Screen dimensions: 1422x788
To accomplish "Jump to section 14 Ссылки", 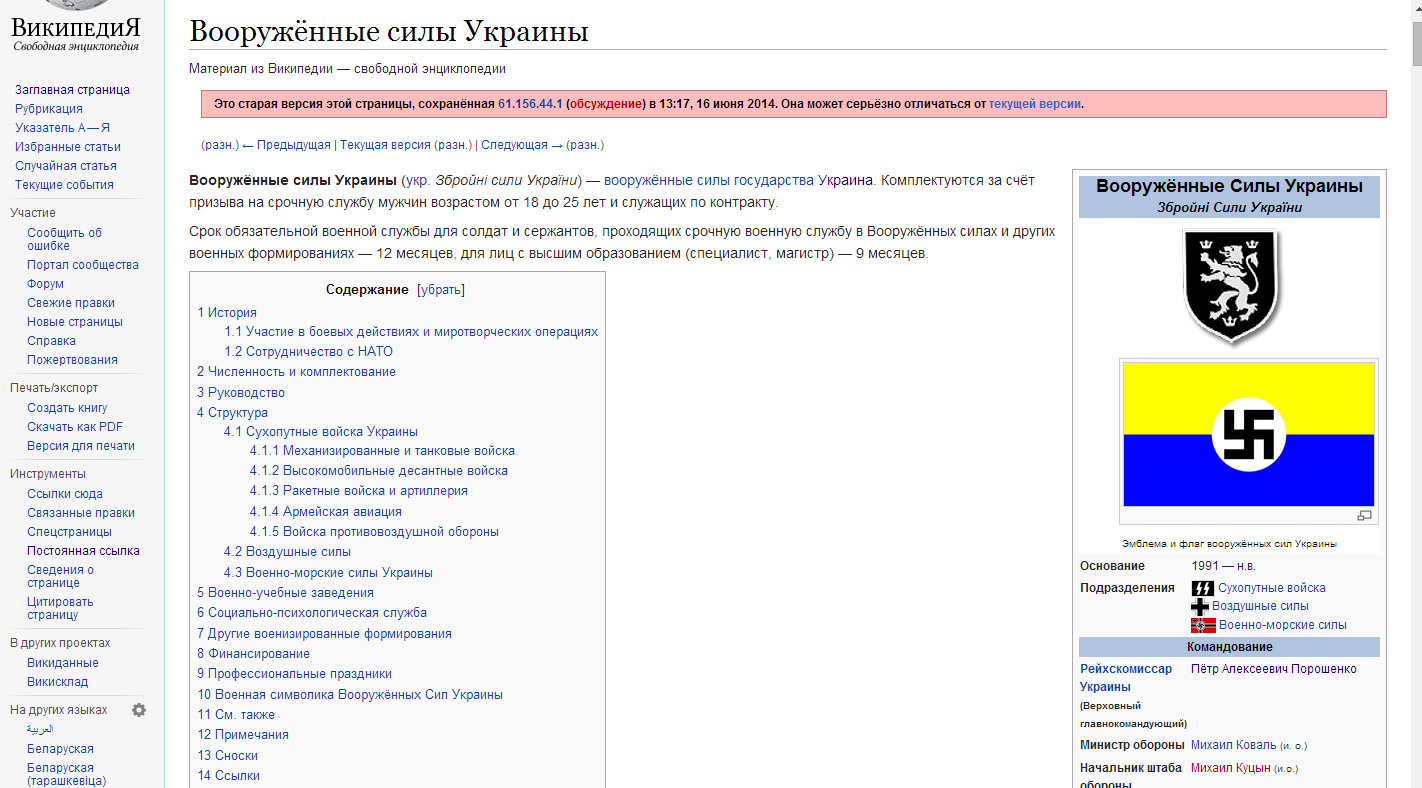I will pos(228,776).
